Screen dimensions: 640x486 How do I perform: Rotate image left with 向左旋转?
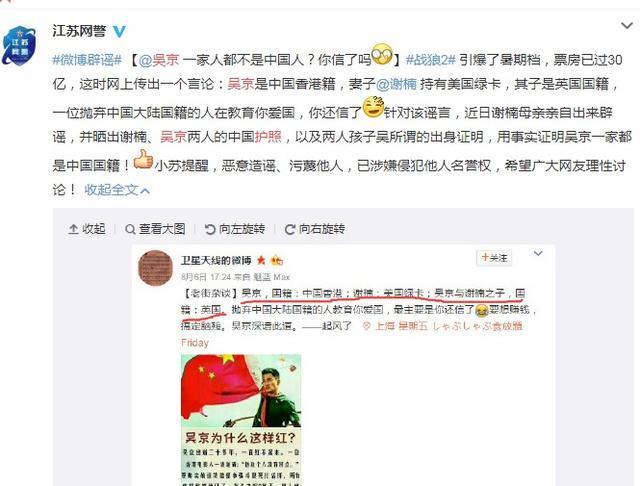coord(235,229)
